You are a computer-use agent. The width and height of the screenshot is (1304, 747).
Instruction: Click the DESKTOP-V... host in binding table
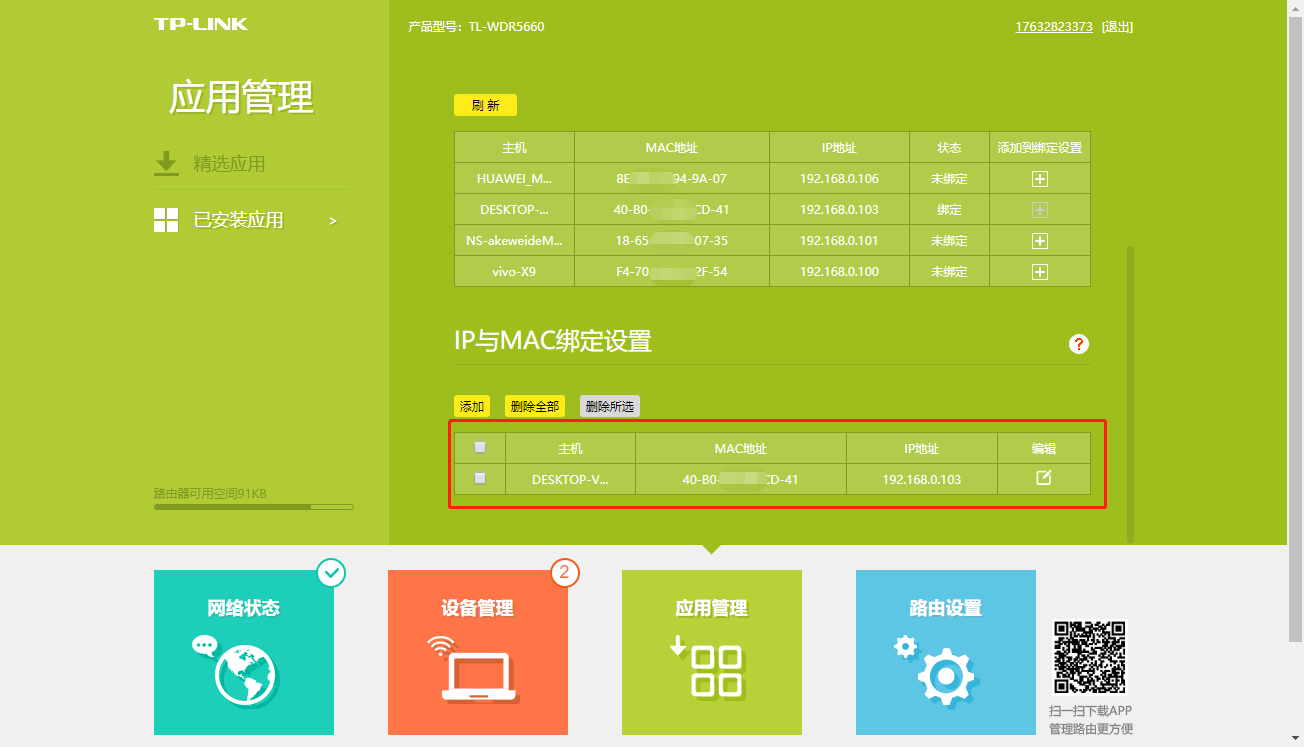pos(570,480)
